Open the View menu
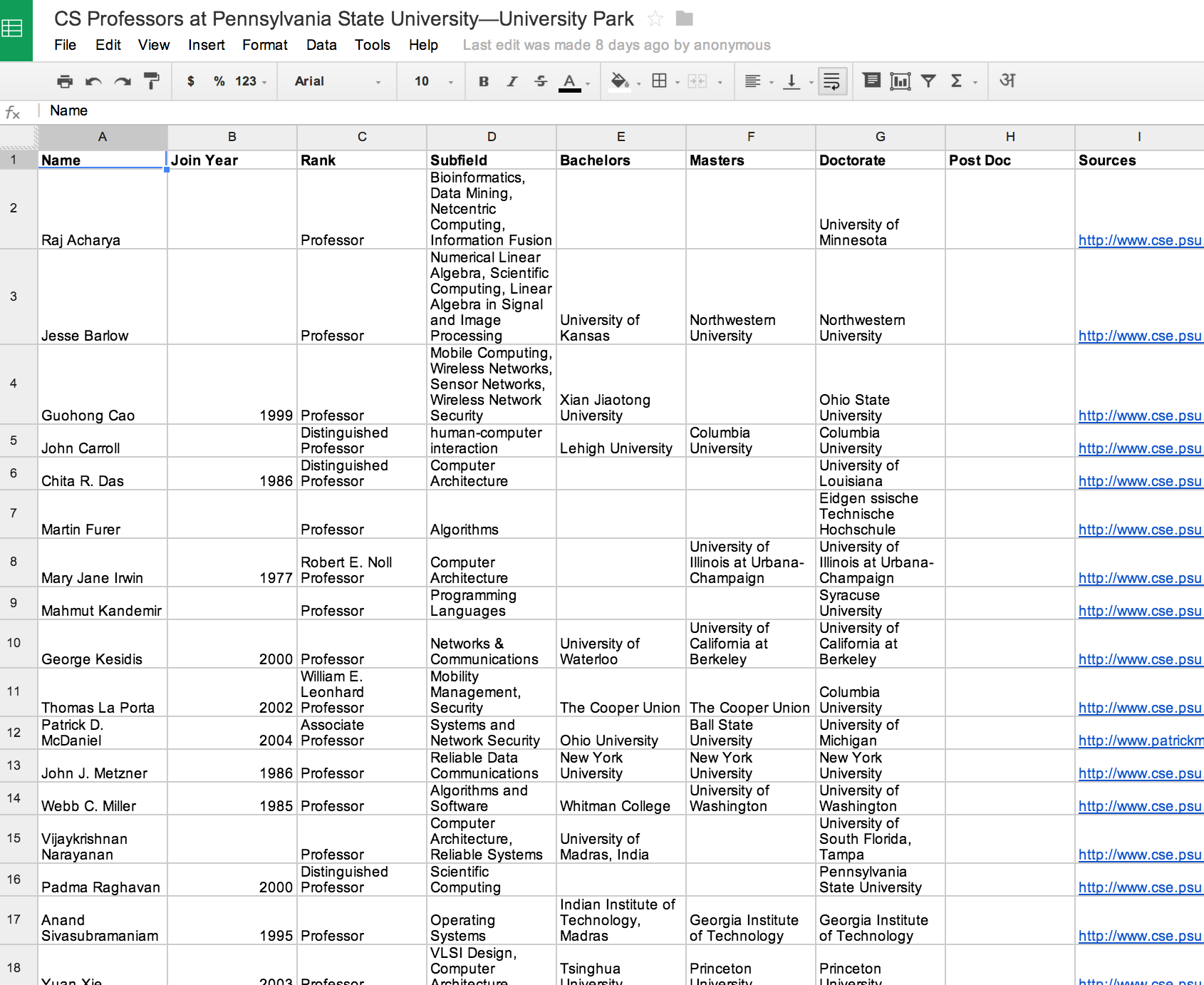The image size is (1204, 985). [154, 45]
